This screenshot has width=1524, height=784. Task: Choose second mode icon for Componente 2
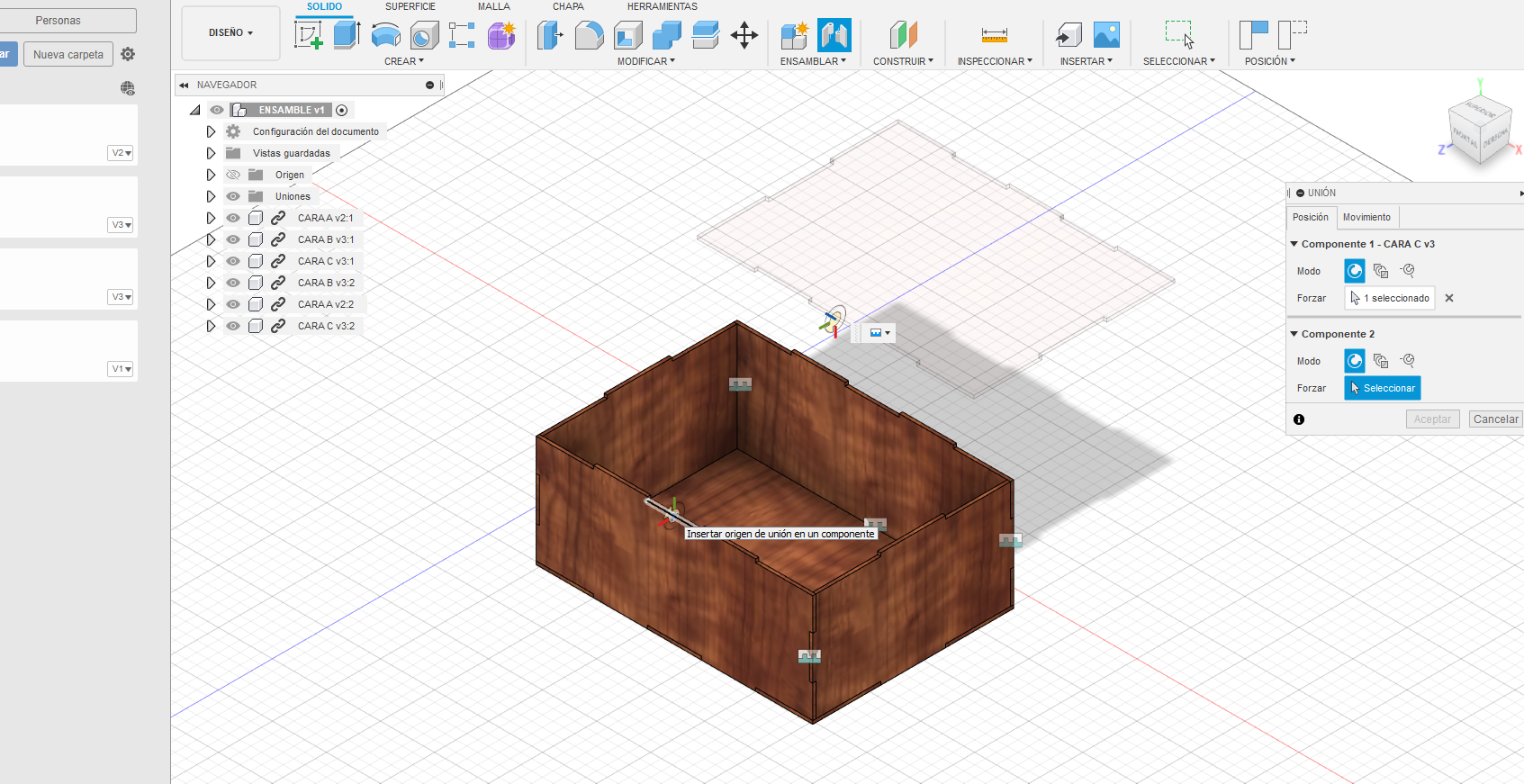coord(1381,361)
